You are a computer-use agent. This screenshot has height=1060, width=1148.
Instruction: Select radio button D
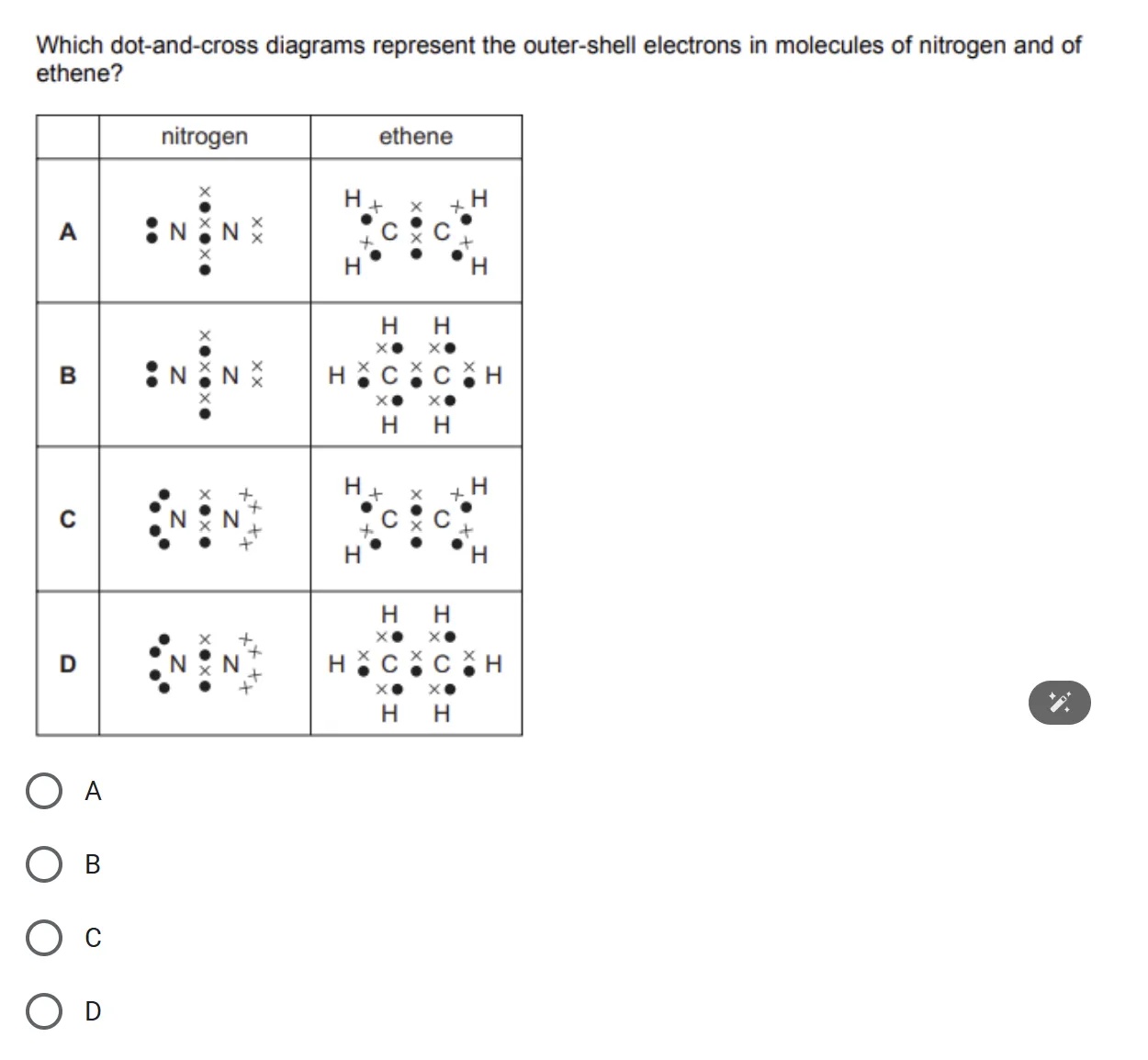click(43, 1010)
